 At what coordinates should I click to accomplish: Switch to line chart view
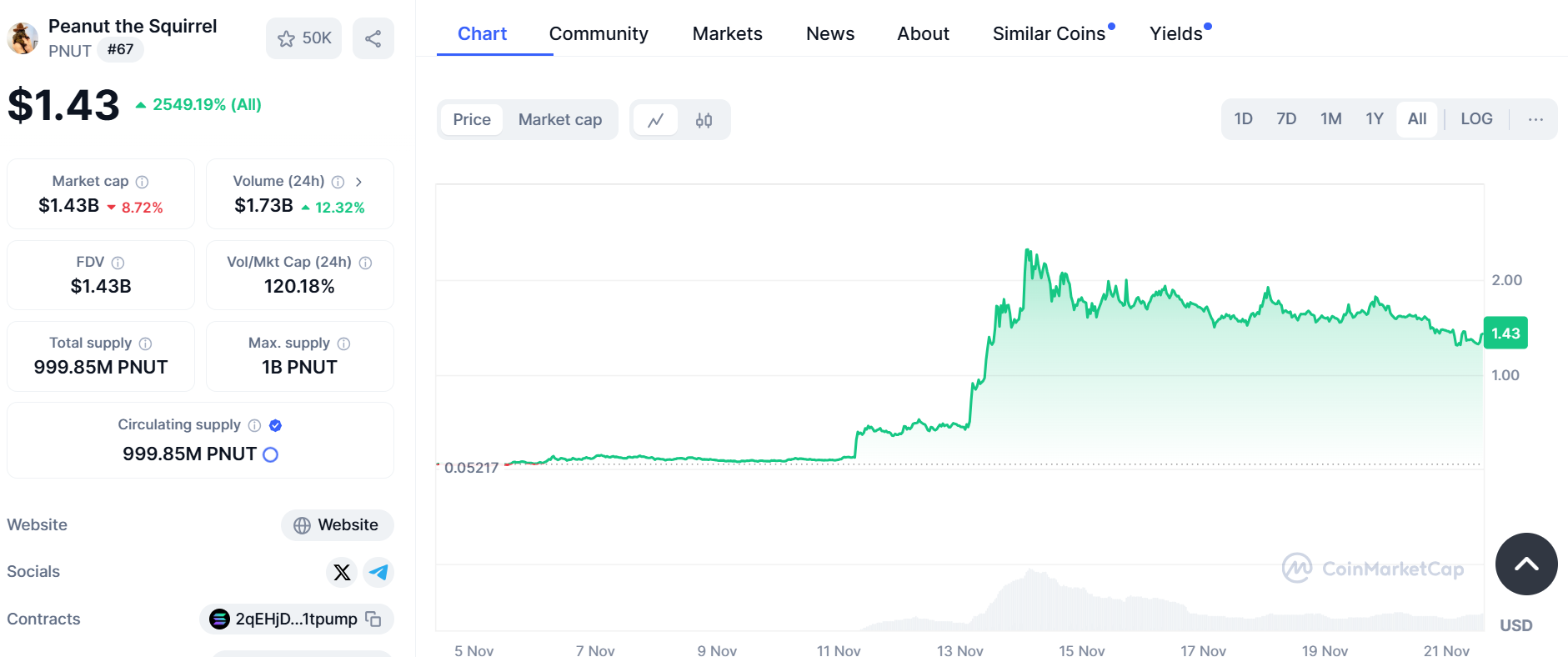tap(656, 120)
